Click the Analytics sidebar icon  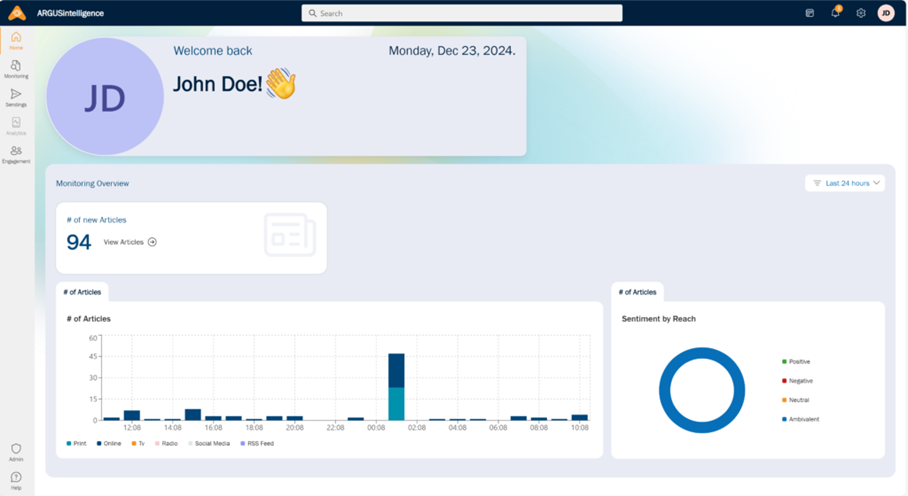point(16,125)
